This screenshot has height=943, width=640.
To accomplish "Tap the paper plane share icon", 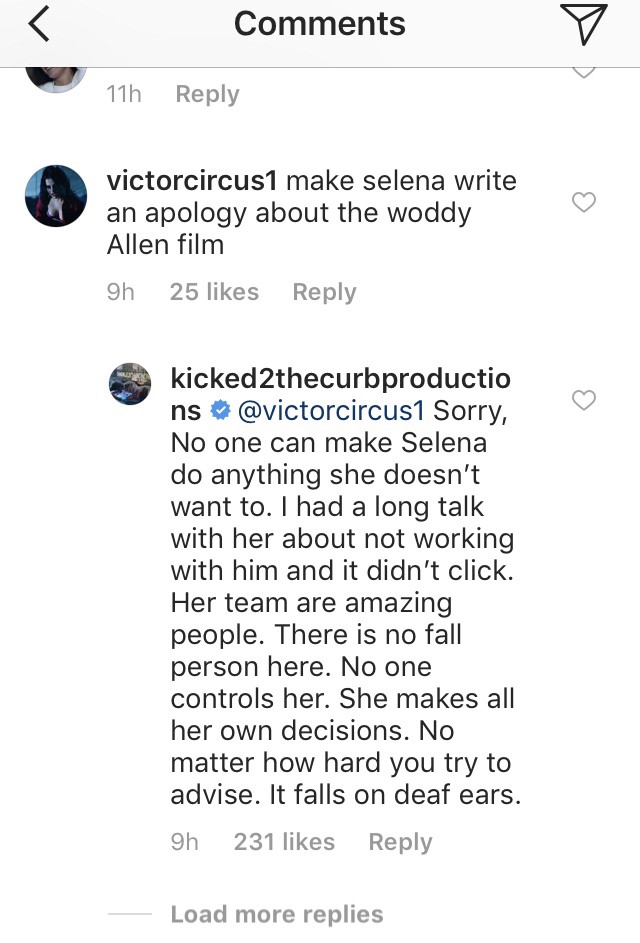I will pyautogui.click(x=583, y=25).
